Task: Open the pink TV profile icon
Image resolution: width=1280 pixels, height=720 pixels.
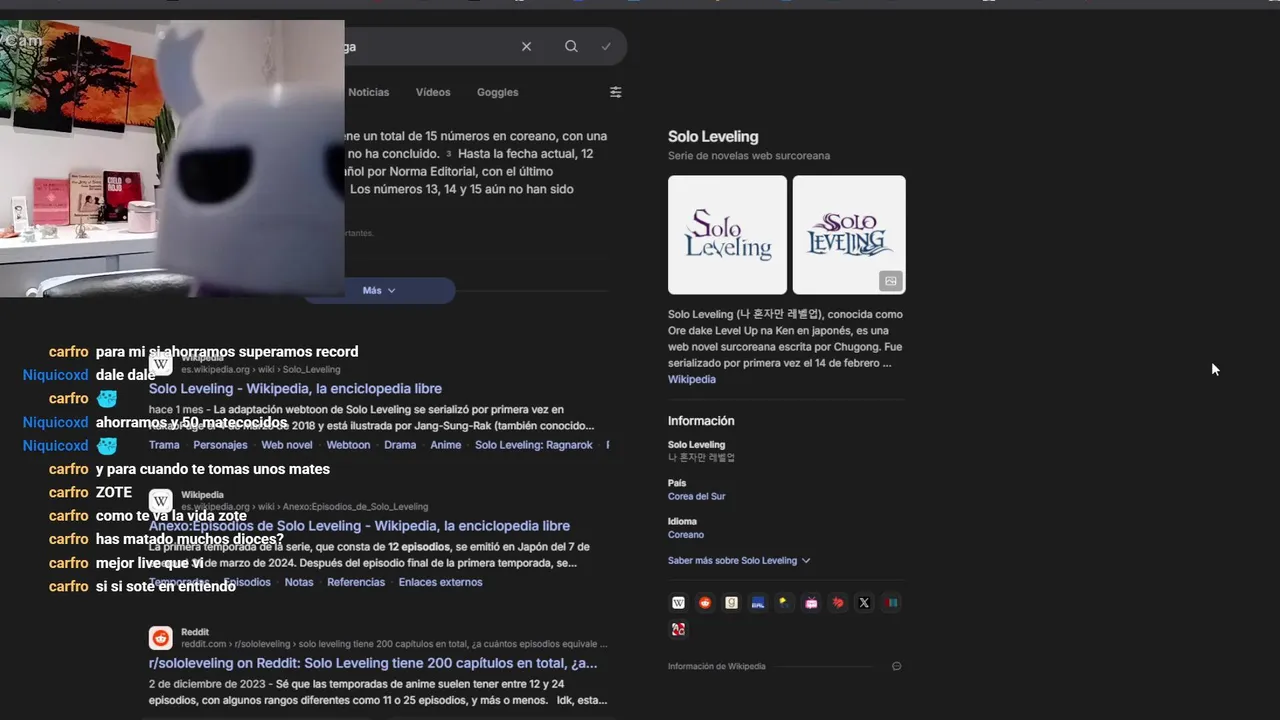Action: 811,603
